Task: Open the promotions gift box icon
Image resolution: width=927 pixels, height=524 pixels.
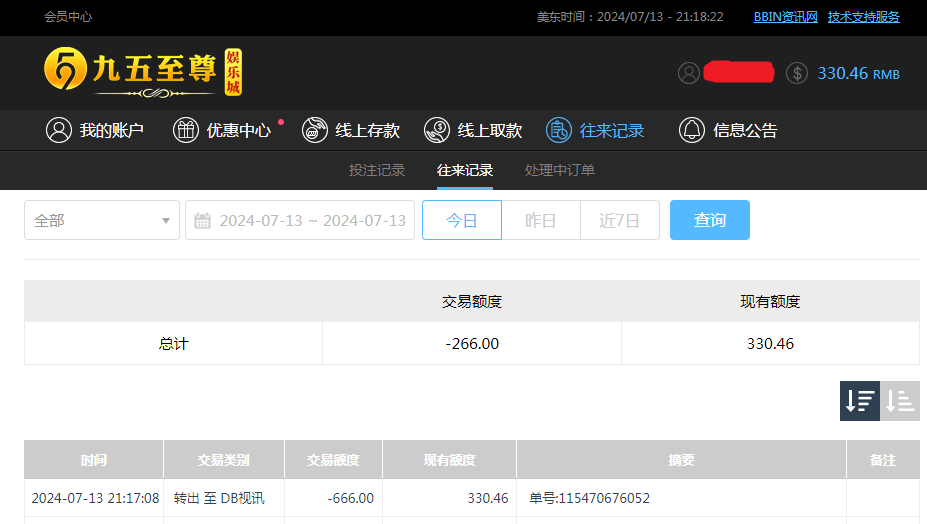Action: pyautogui.click(x=186, y=130)
